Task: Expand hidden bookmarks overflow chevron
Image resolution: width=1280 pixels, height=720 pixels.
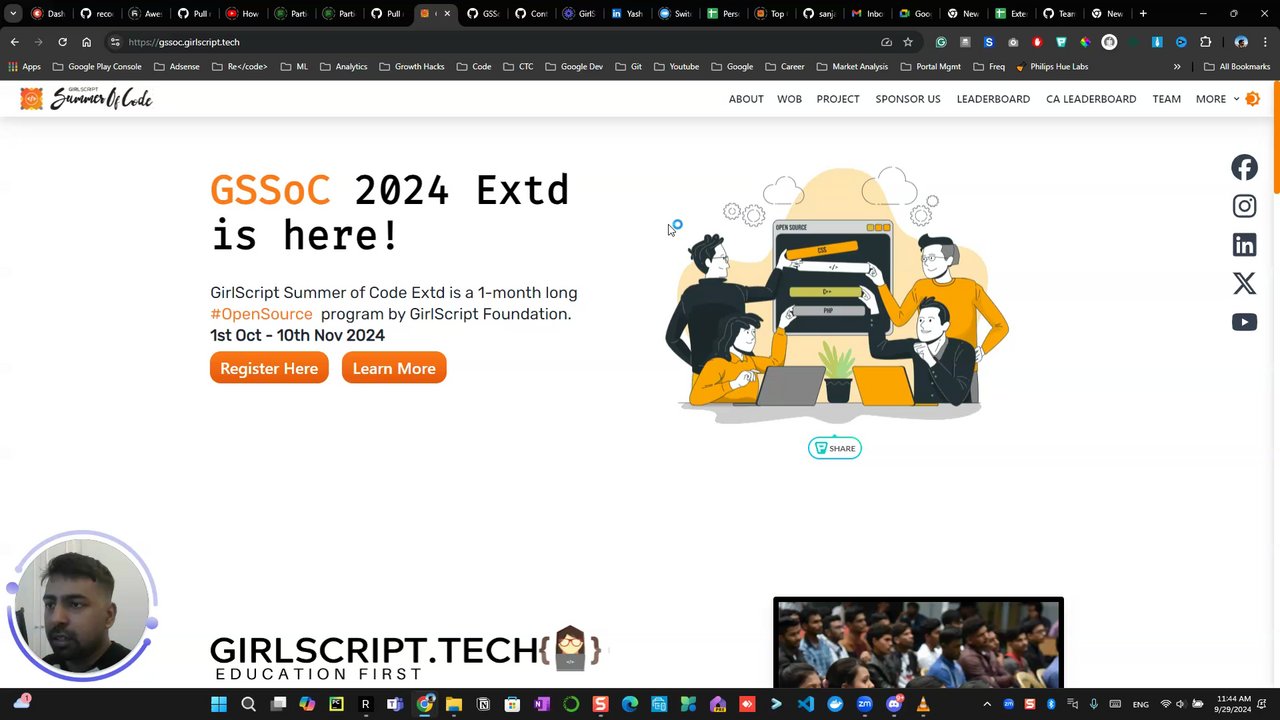Action: [1177, 67]
